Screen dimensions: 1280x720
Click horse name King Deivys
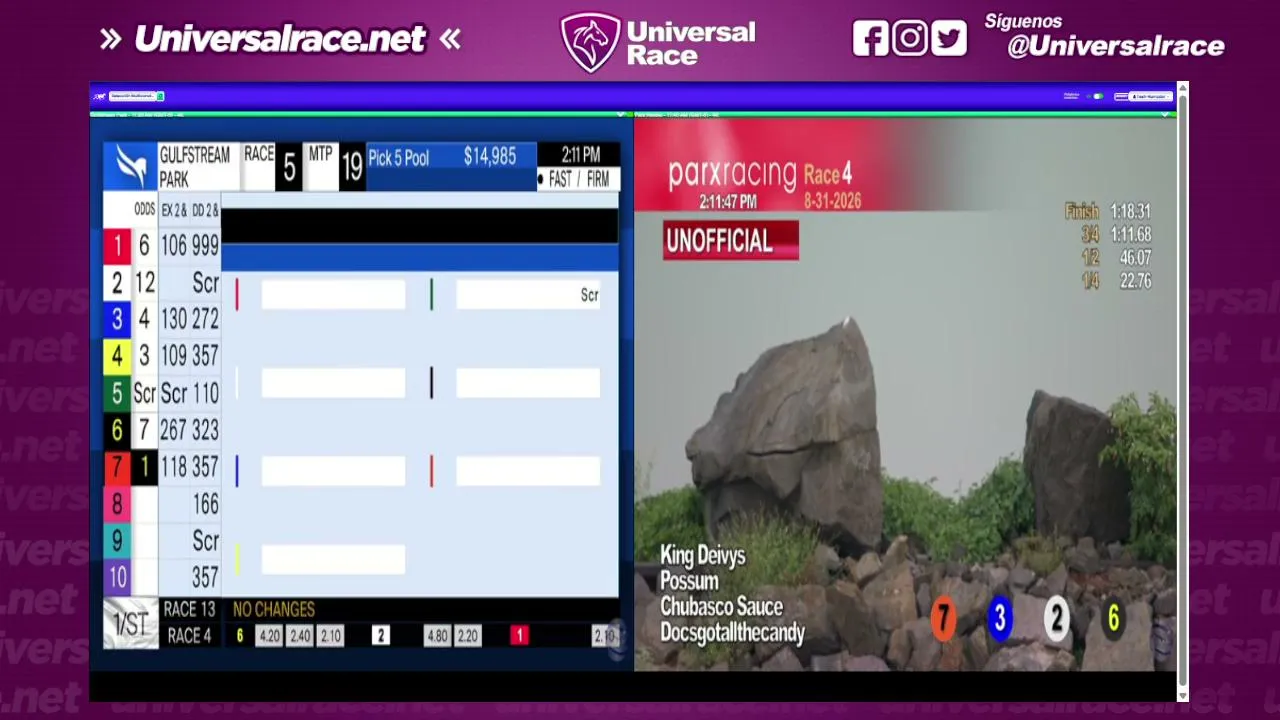(702, 556)
